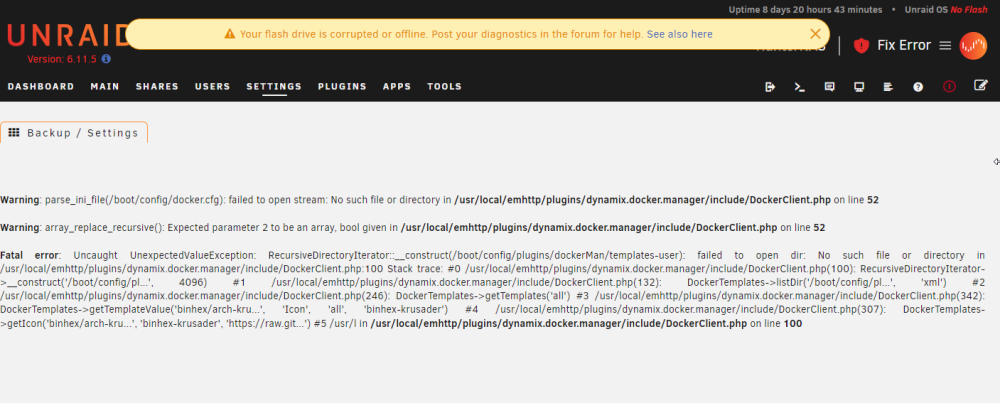Go to the Dashboard menu
The width and height of the screenshot is (1000, 403).
pos(41,87)
